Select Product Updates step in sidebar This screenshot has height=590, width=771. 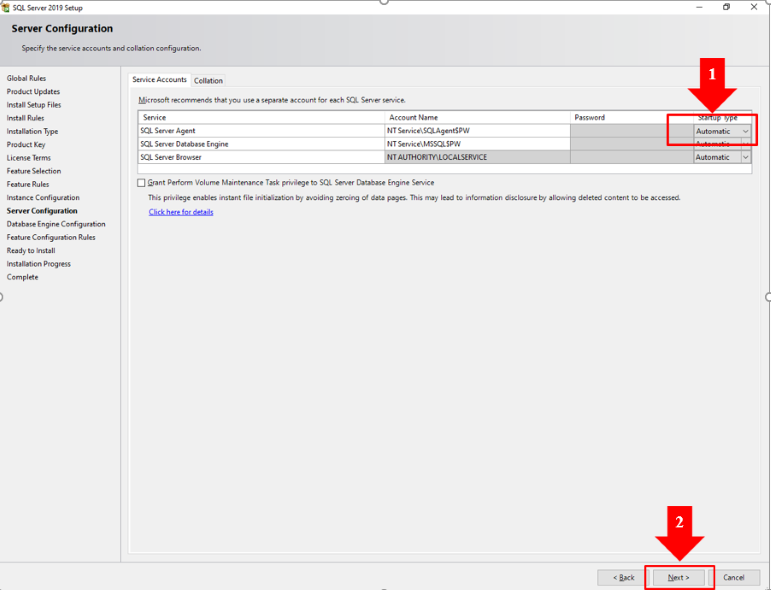[x=33, y=91]
